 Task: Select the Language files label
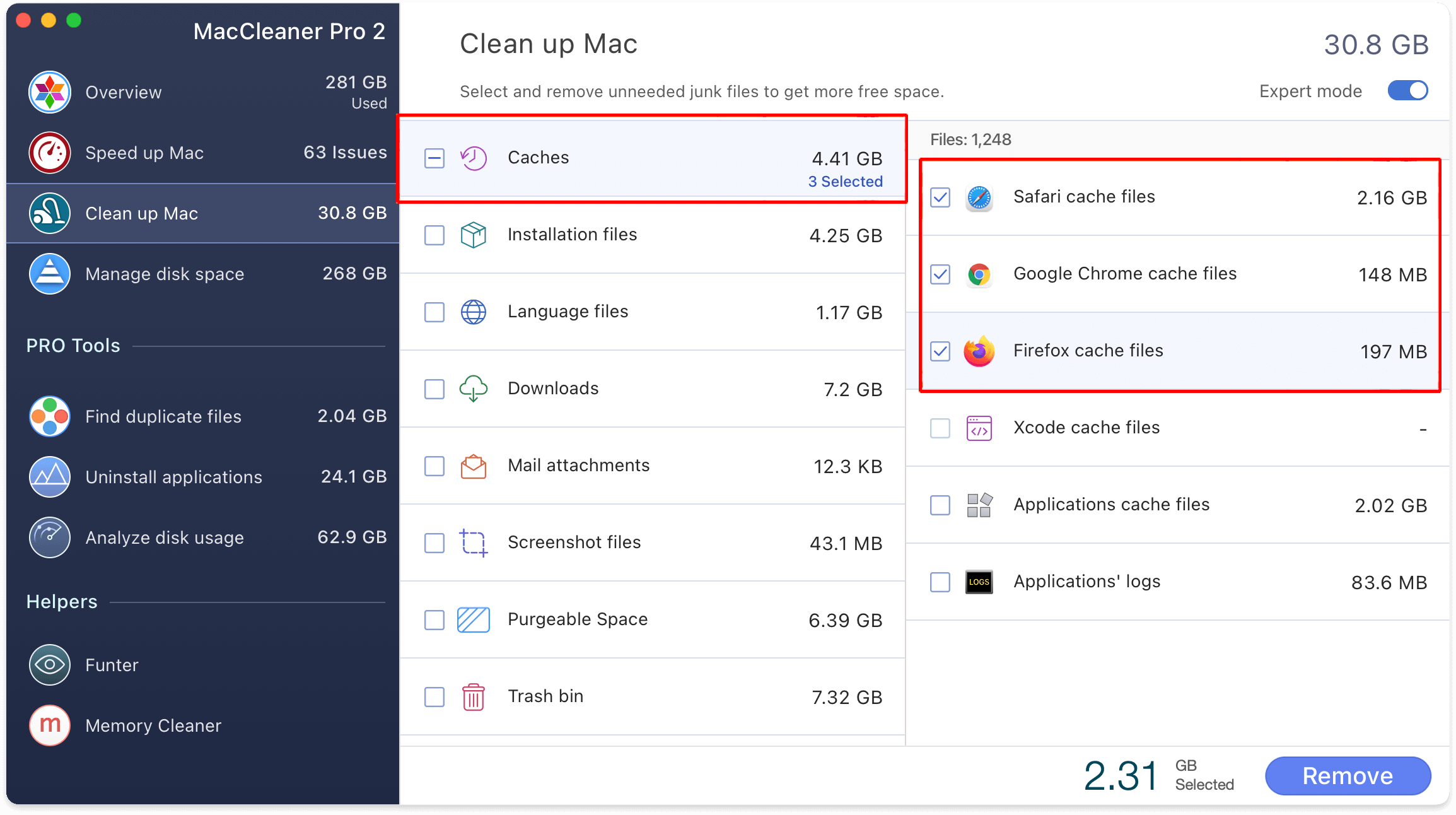coord(568,312)
